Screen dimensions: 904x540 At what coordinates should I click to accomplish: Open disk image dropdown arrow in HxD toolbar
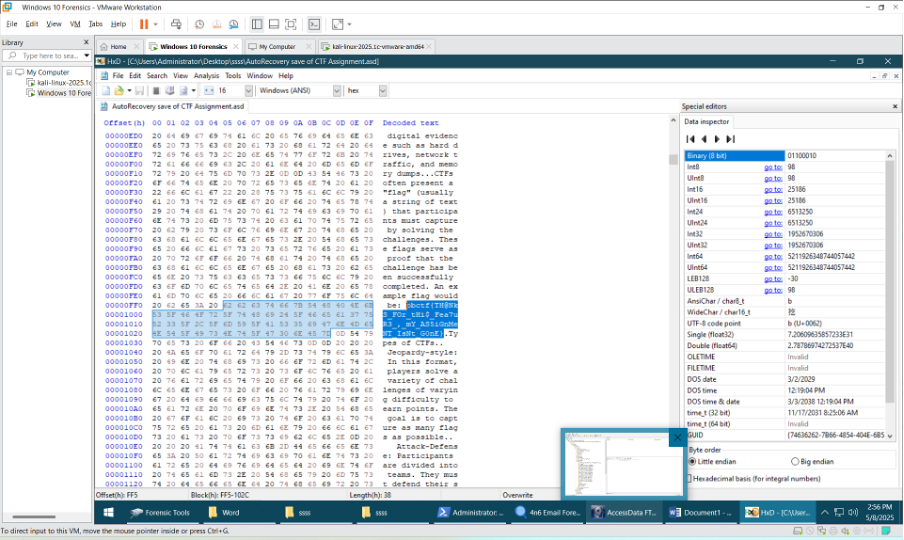tap(194, 90)
